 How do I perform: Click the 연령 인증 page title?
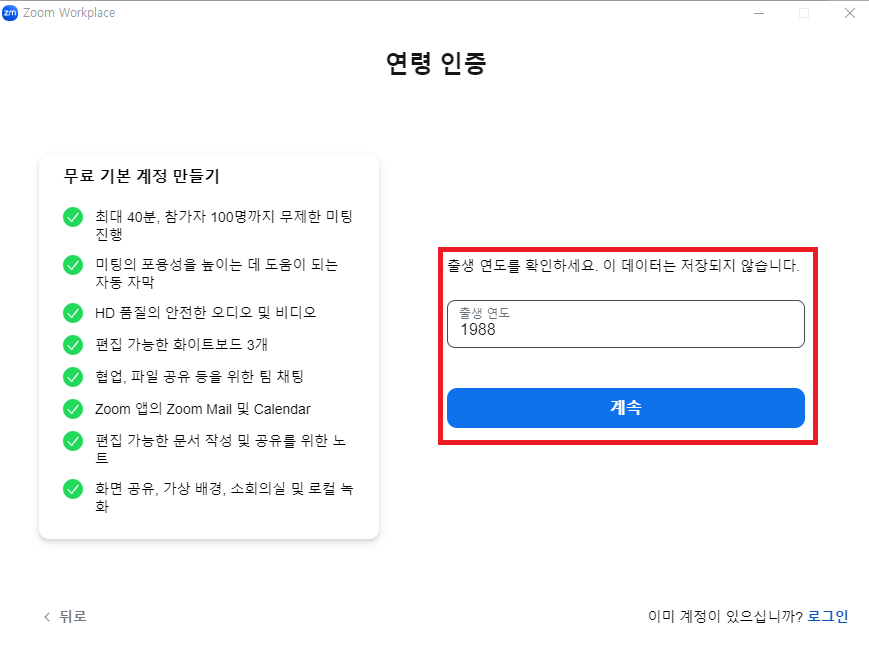coord(434,62)
